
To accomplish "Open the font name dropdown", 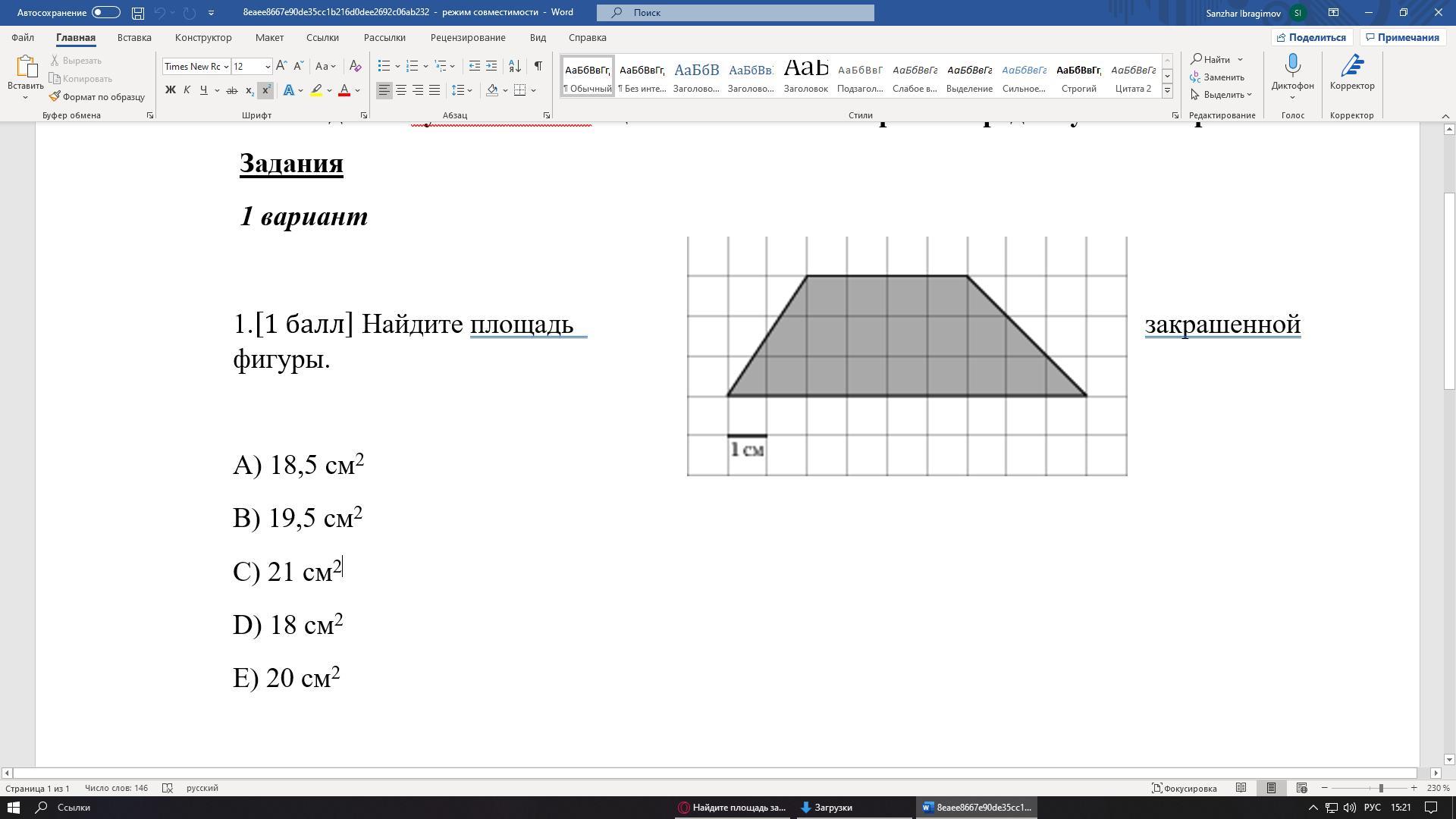I will tap(226, 67).
